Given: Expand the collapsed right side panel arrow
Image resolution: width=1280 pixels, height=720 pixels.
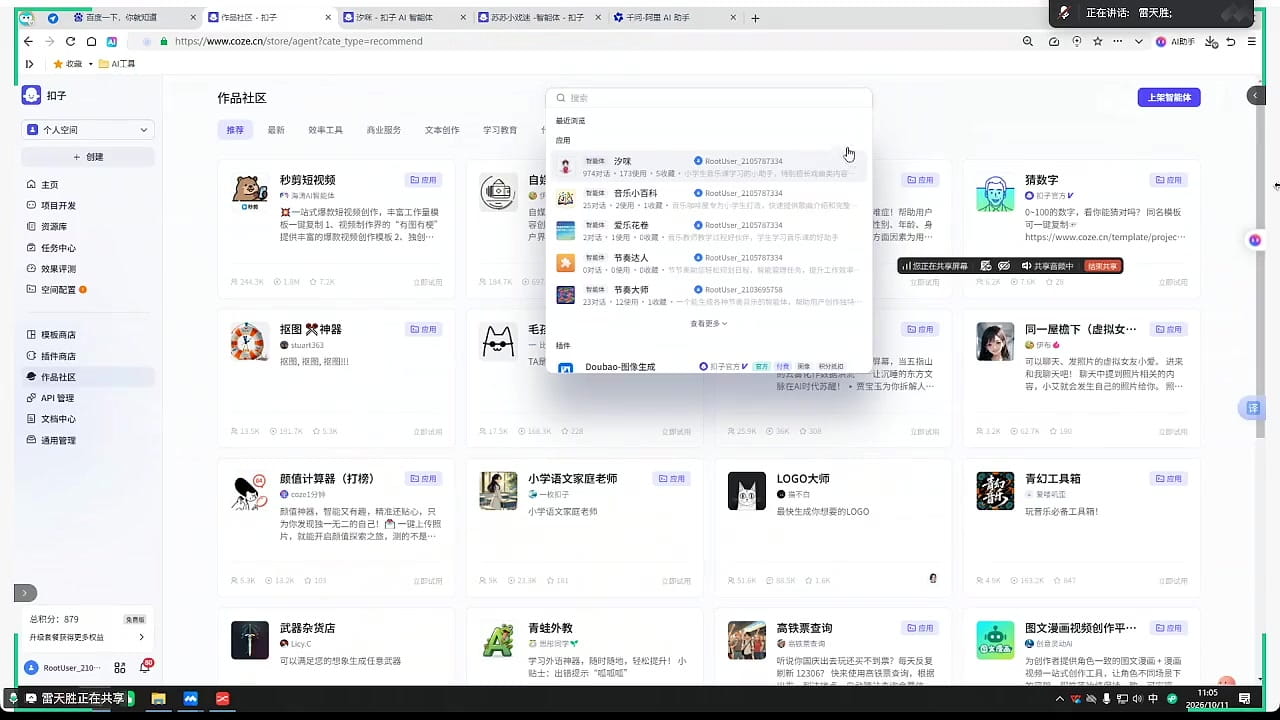Looking at the screenshot, I should click(1256, 95).
